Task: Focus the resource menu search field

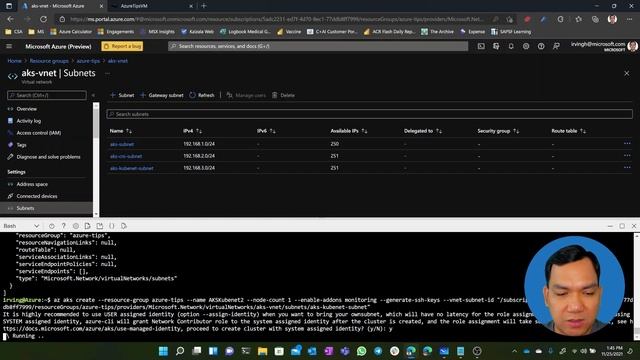Action: (x=47, y=95)
